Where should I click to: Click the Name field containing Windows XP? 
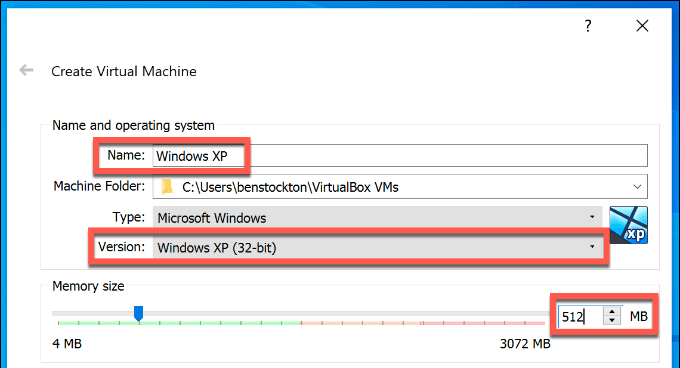pos(400,156)
